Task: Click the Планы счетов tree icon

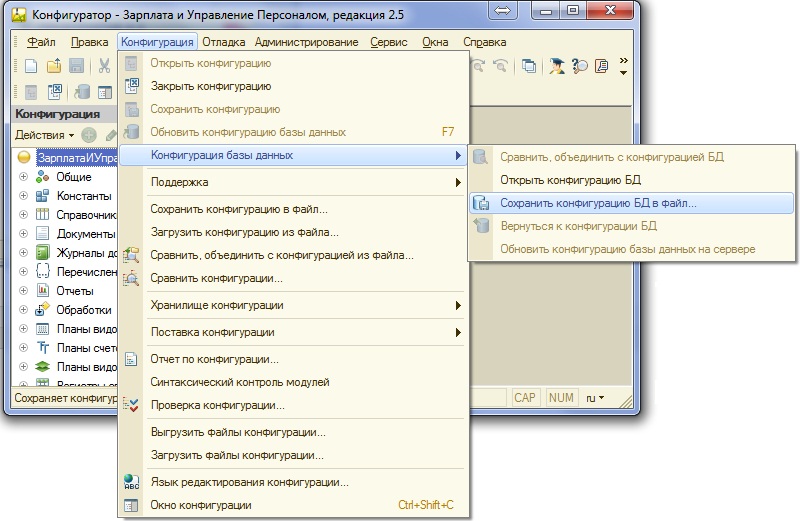Action: pos(42,348)
